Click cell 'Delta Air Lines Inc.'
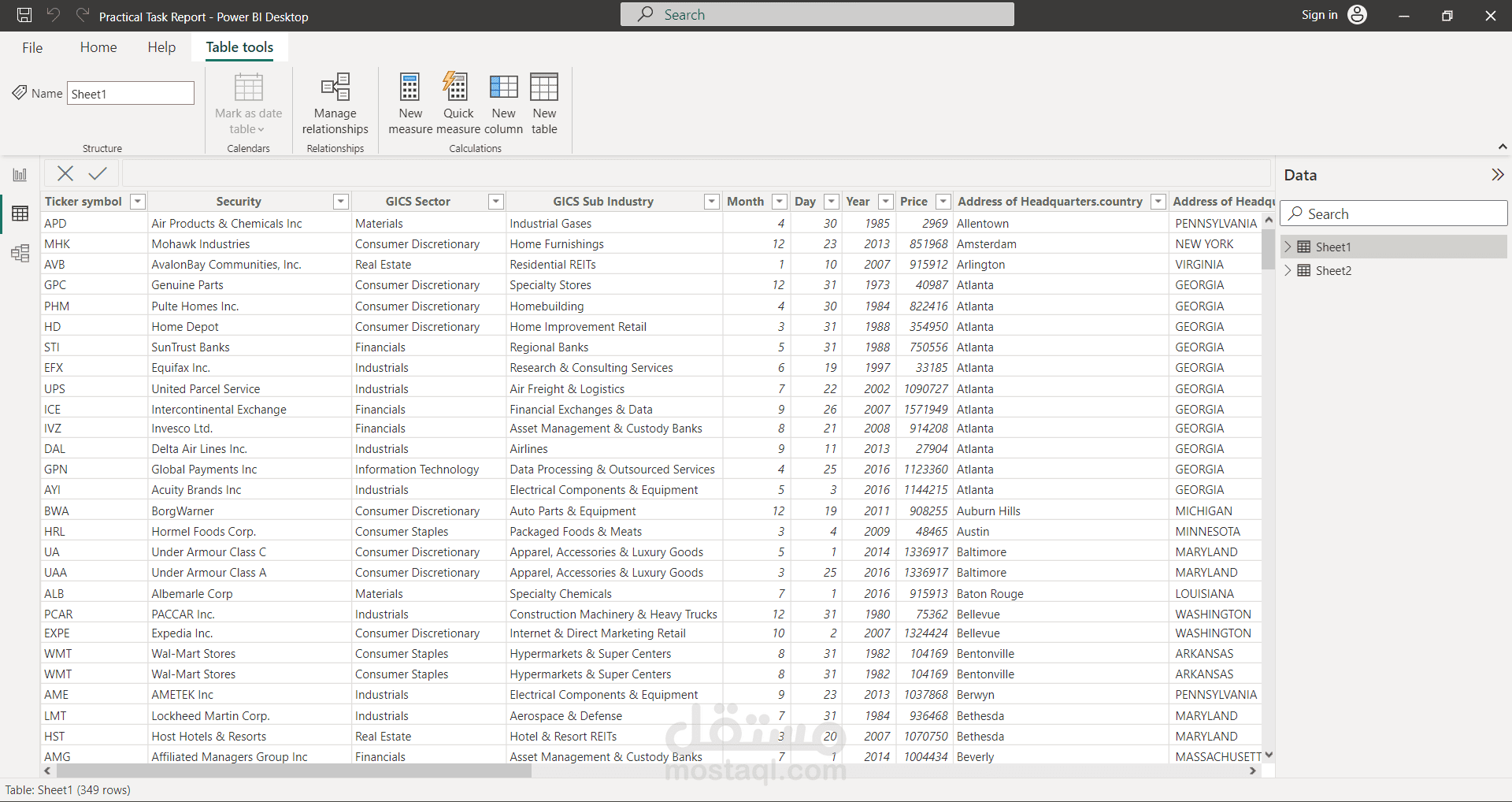The image size is (1512, 802). point(199,449)
